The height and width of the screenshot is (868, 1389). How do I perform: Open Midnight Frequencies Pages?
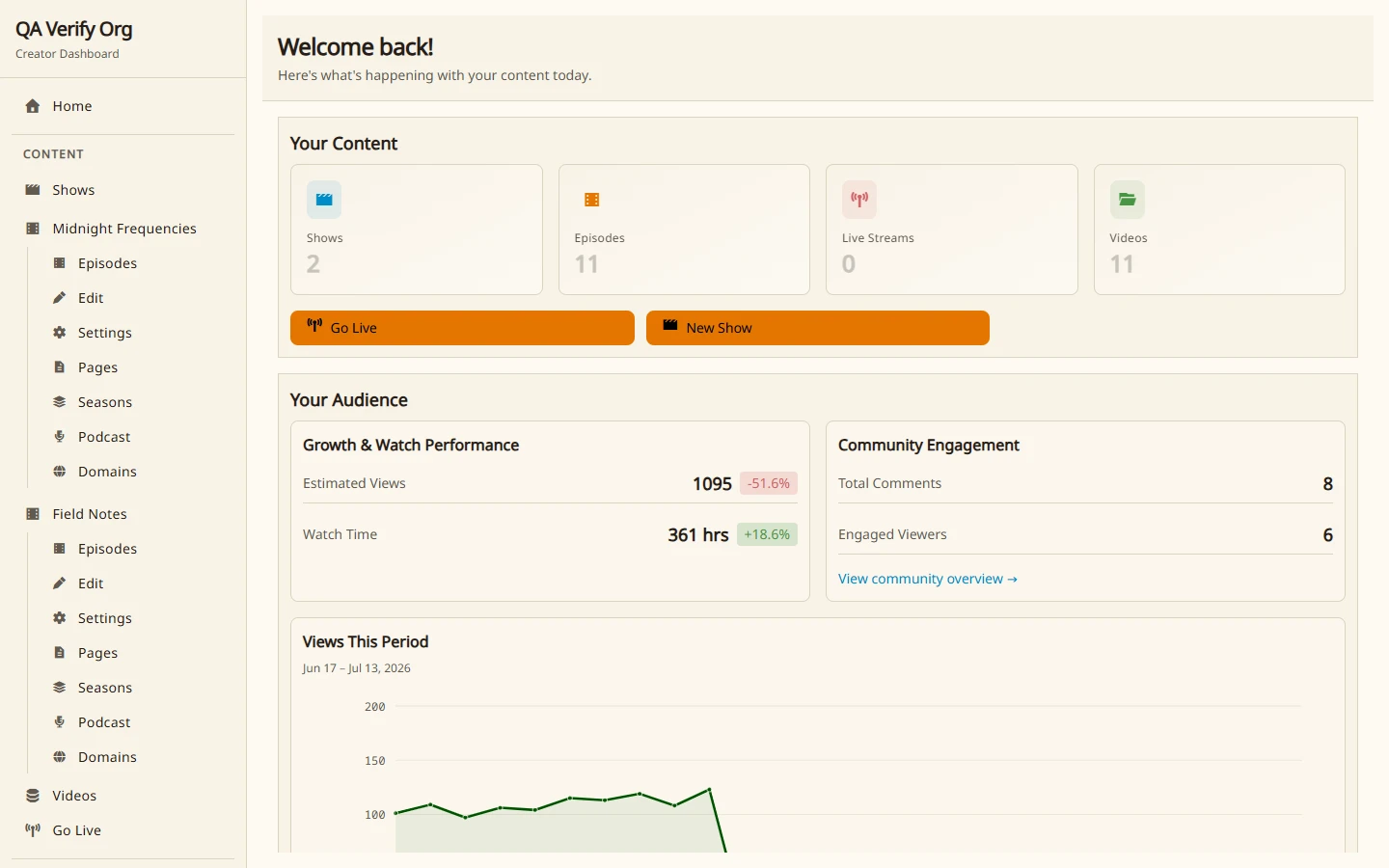(x=135, y=367)
